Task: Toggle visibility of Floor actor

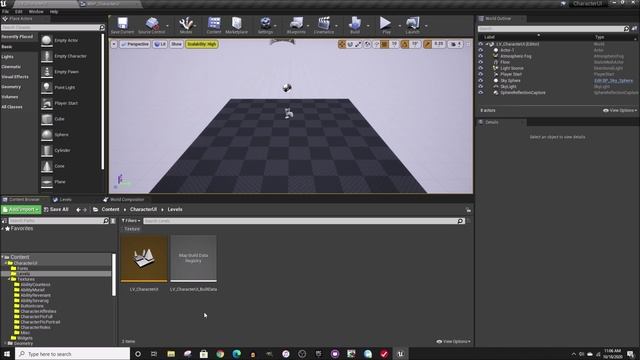Action: (480, 62)
